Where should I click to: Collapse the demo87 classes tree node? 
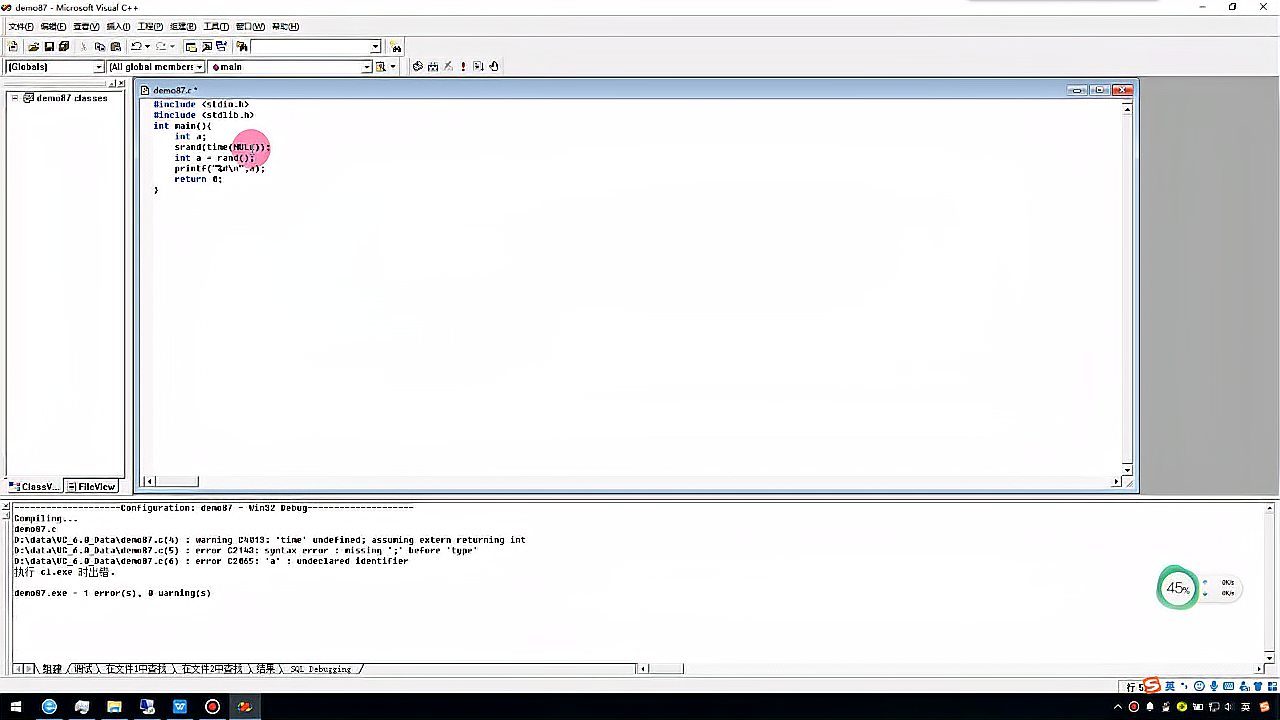point(15,98)
